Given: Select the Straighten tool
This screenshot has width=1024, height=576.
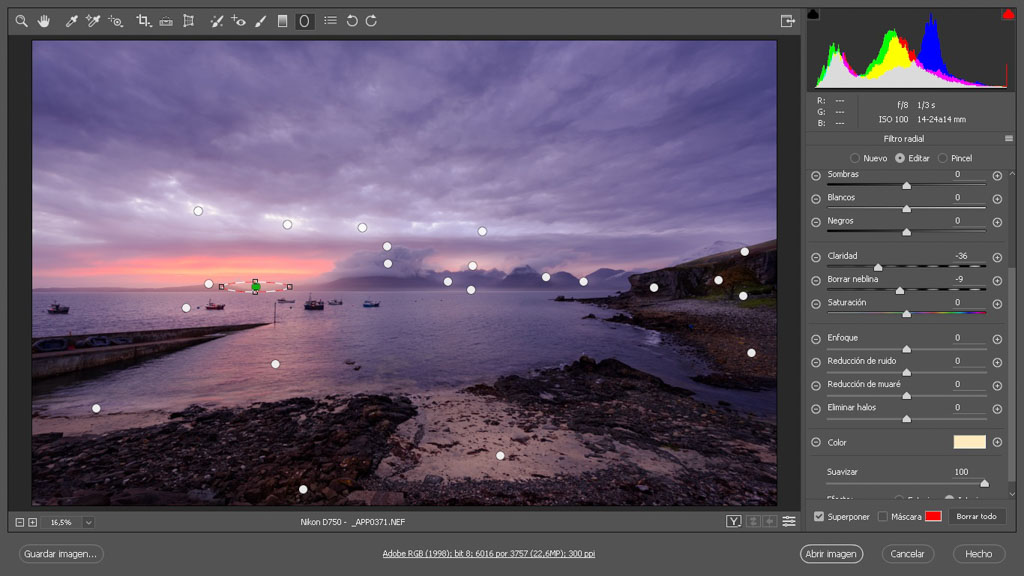Looking at the screenshot, I should pyautogui.click(x=166, y=21).
